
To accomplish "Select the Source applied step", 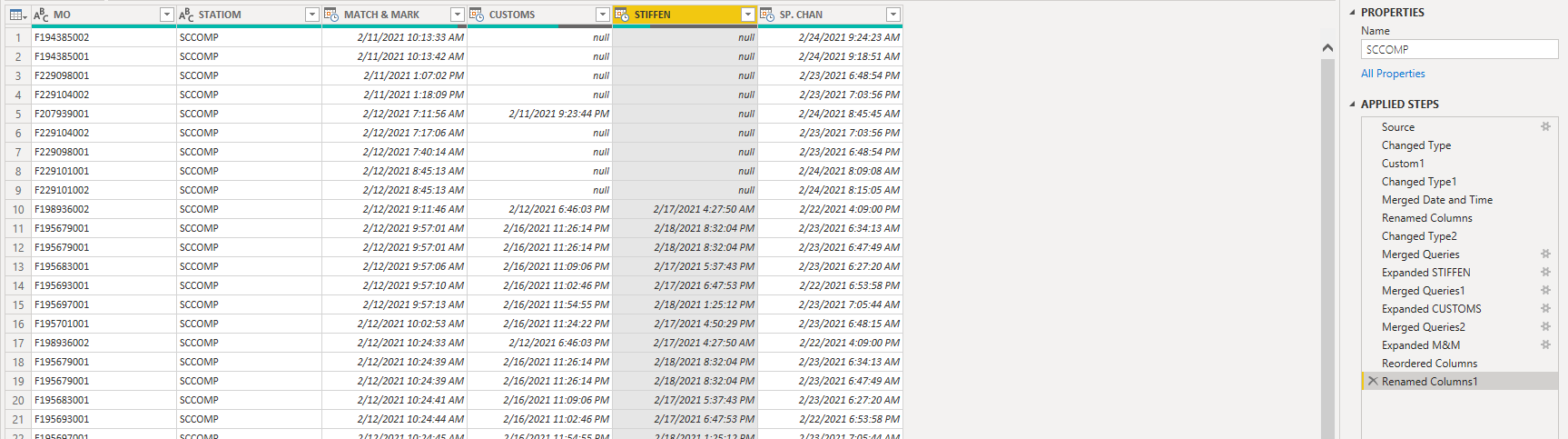I will (1460, 127).
